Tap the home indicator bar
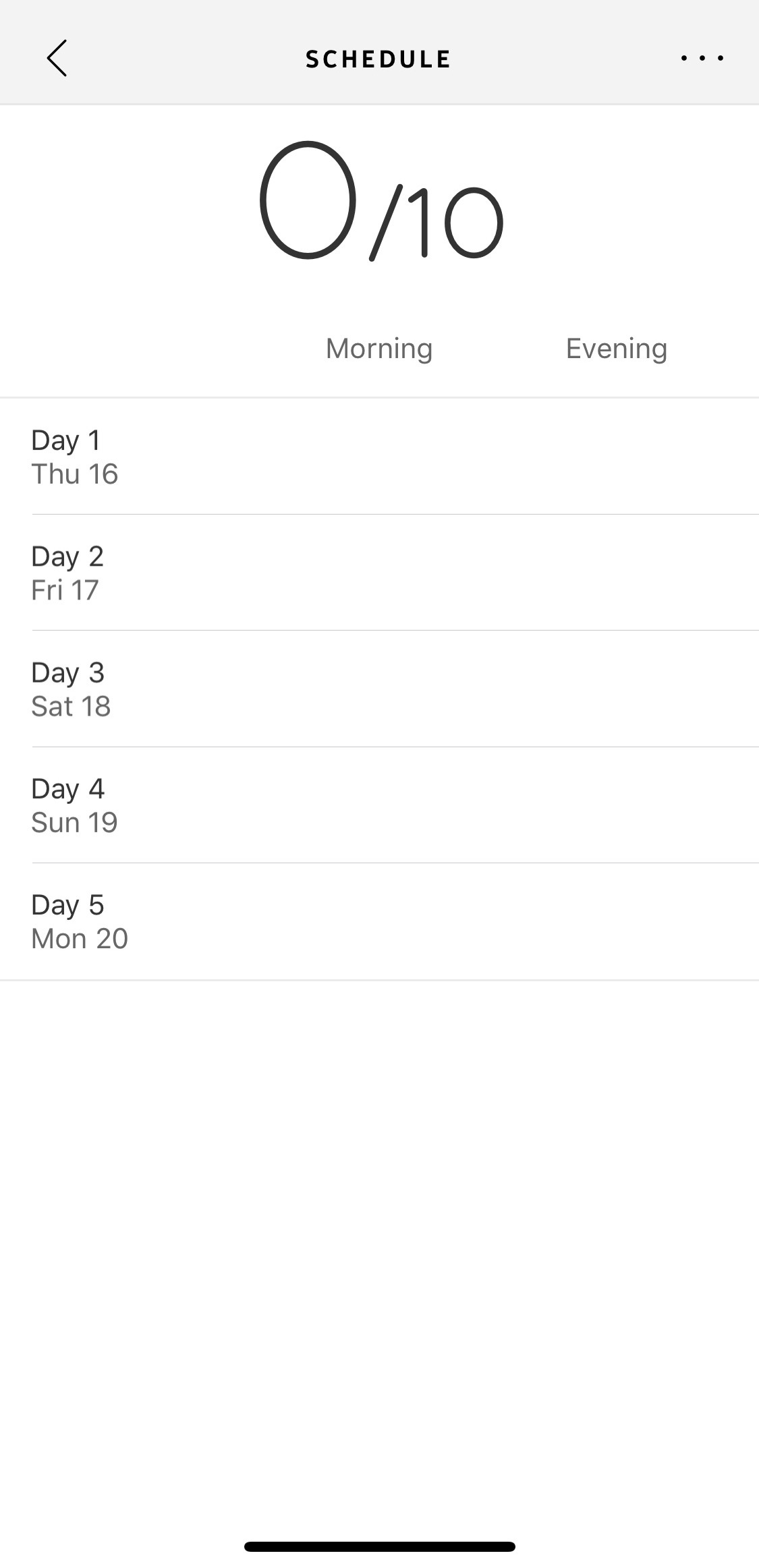 [380, 1546]
